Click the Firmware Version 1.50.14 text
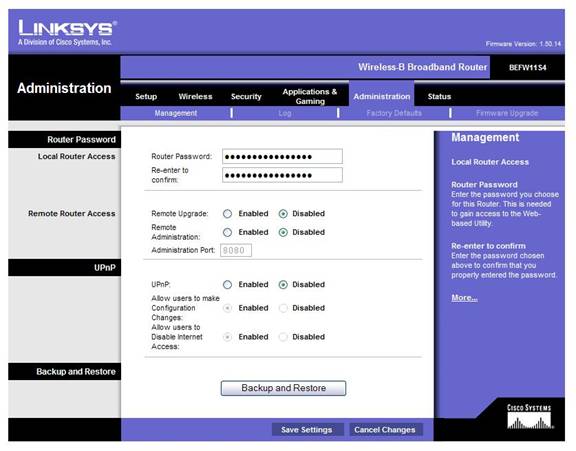The height and width of the screenshot is (451, 576). point(523,44)
